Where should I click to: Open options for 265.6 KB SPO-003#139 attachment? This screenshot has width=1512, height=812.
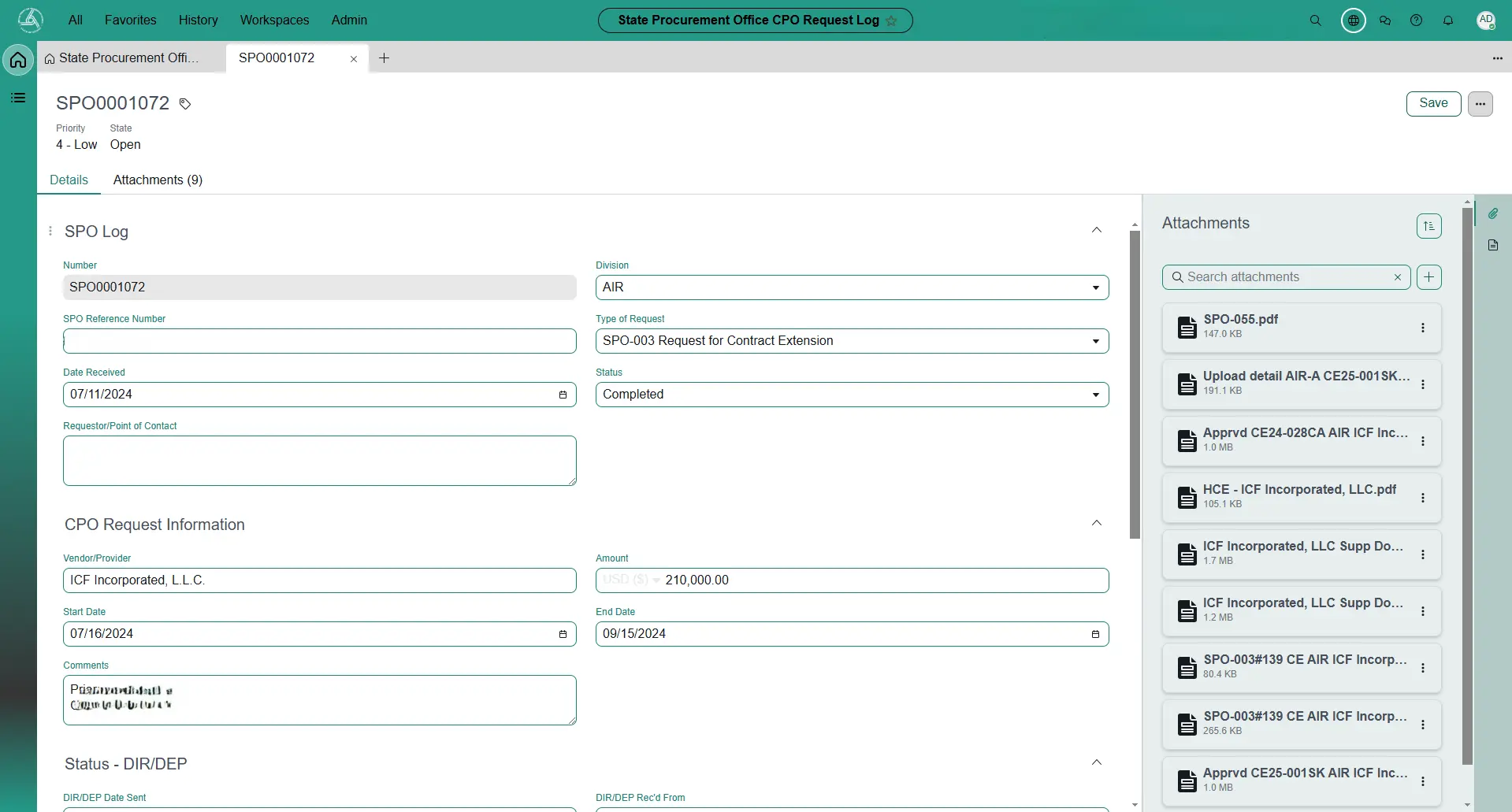point(1423,725)
